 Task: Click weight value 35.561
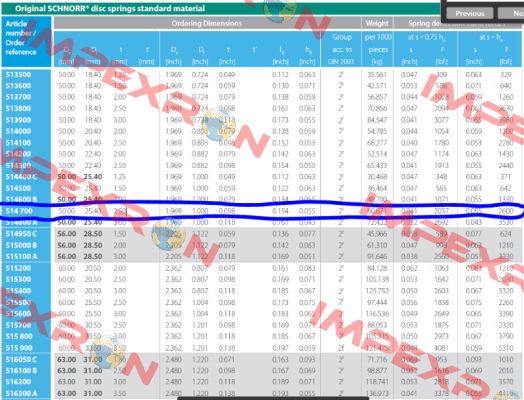coord(377,75)
